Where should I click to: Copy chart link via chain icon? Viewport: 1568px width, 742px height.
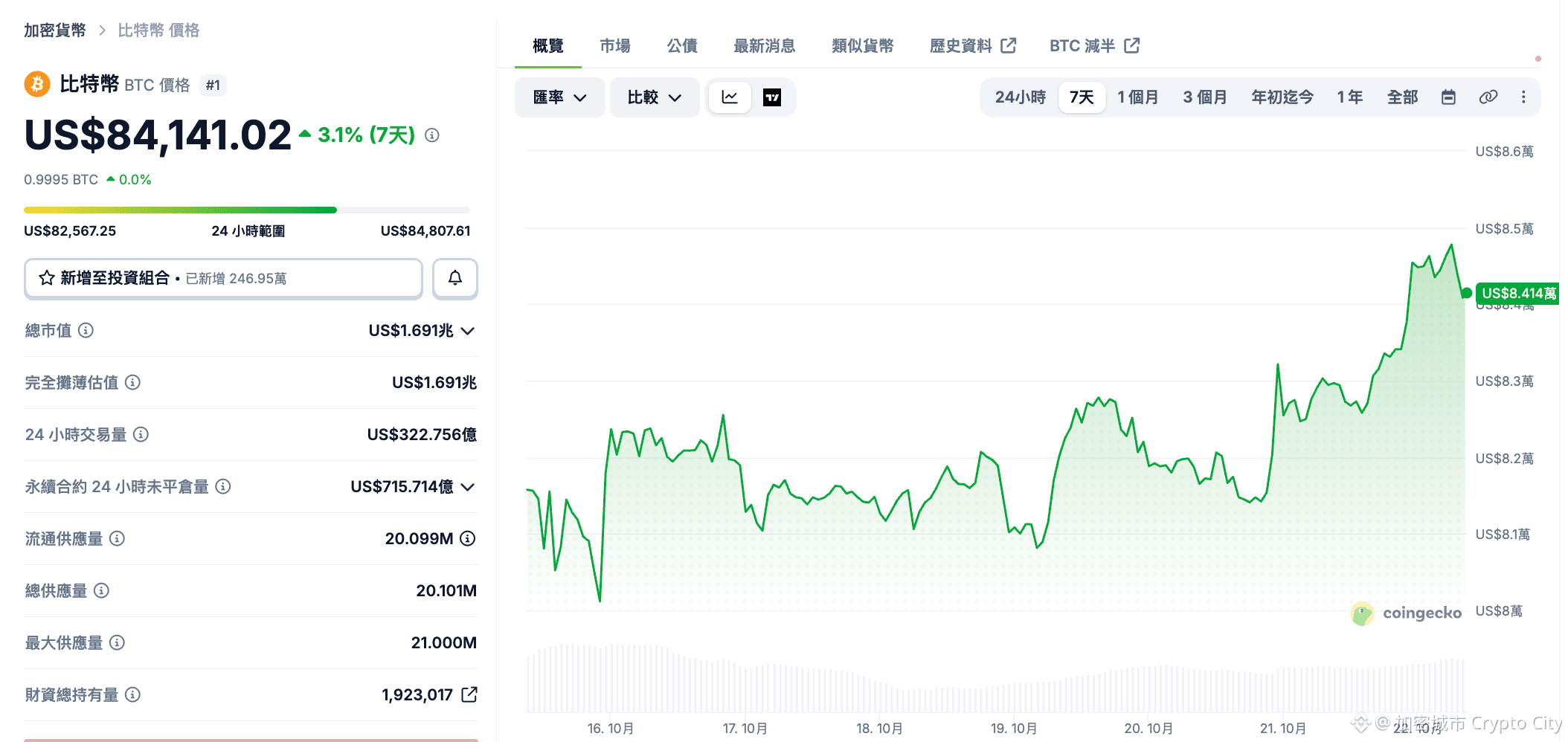pos(1488,97)
